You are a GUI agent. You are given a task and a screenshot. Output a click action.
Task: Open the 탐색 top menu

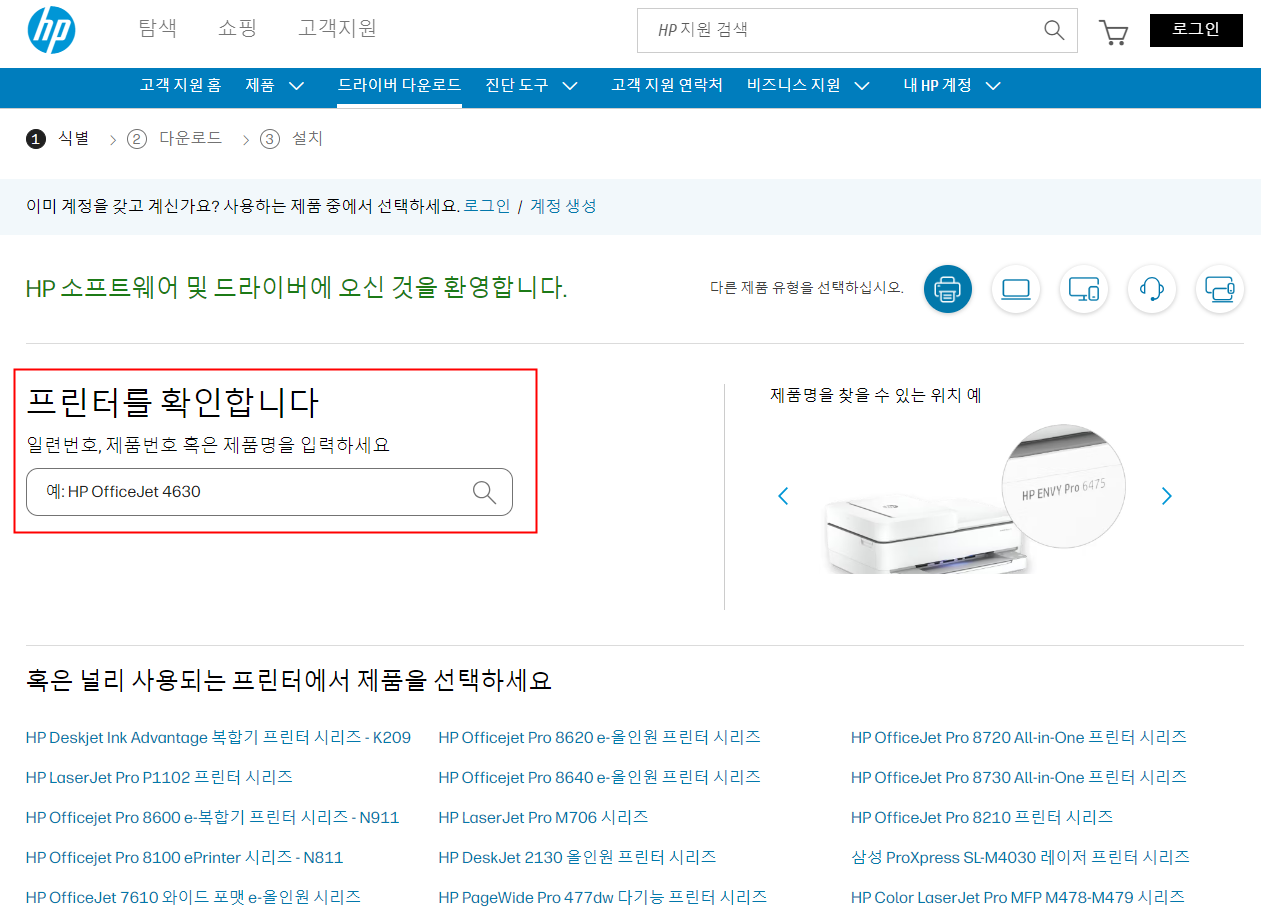tap(158, 28)
